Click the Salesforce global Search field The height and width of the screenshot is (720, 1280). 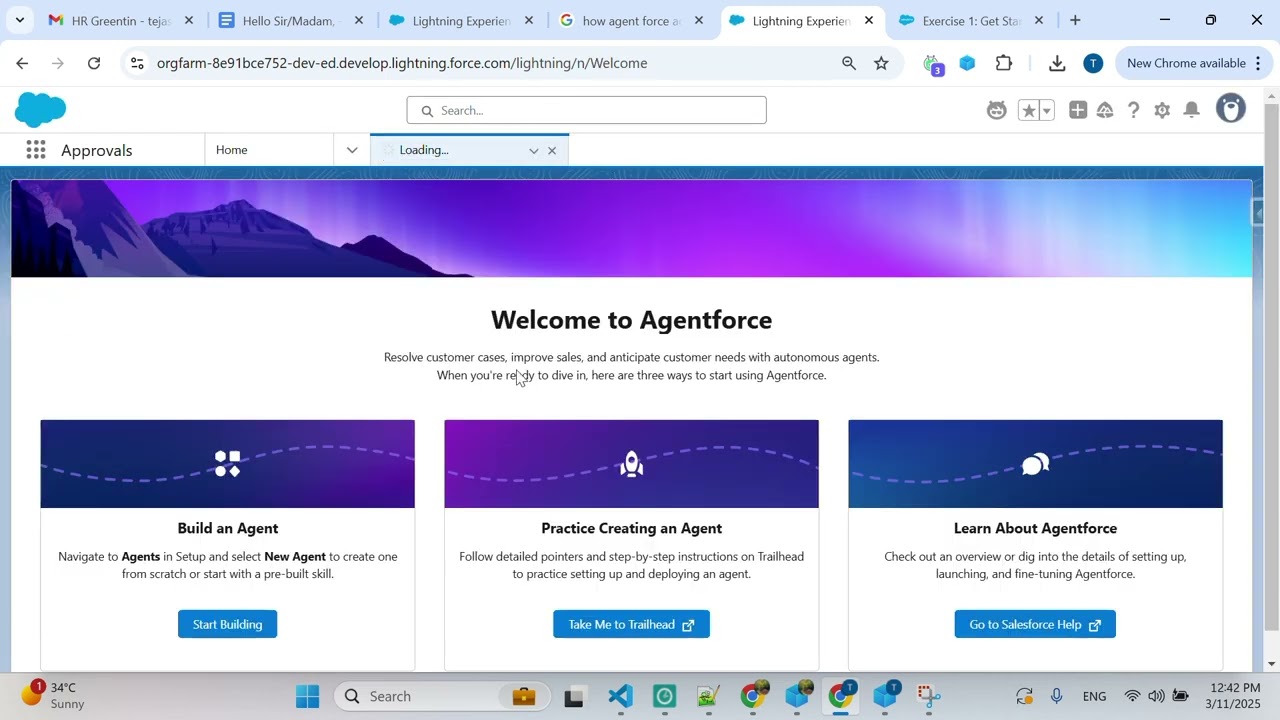[x=586, y=110]
